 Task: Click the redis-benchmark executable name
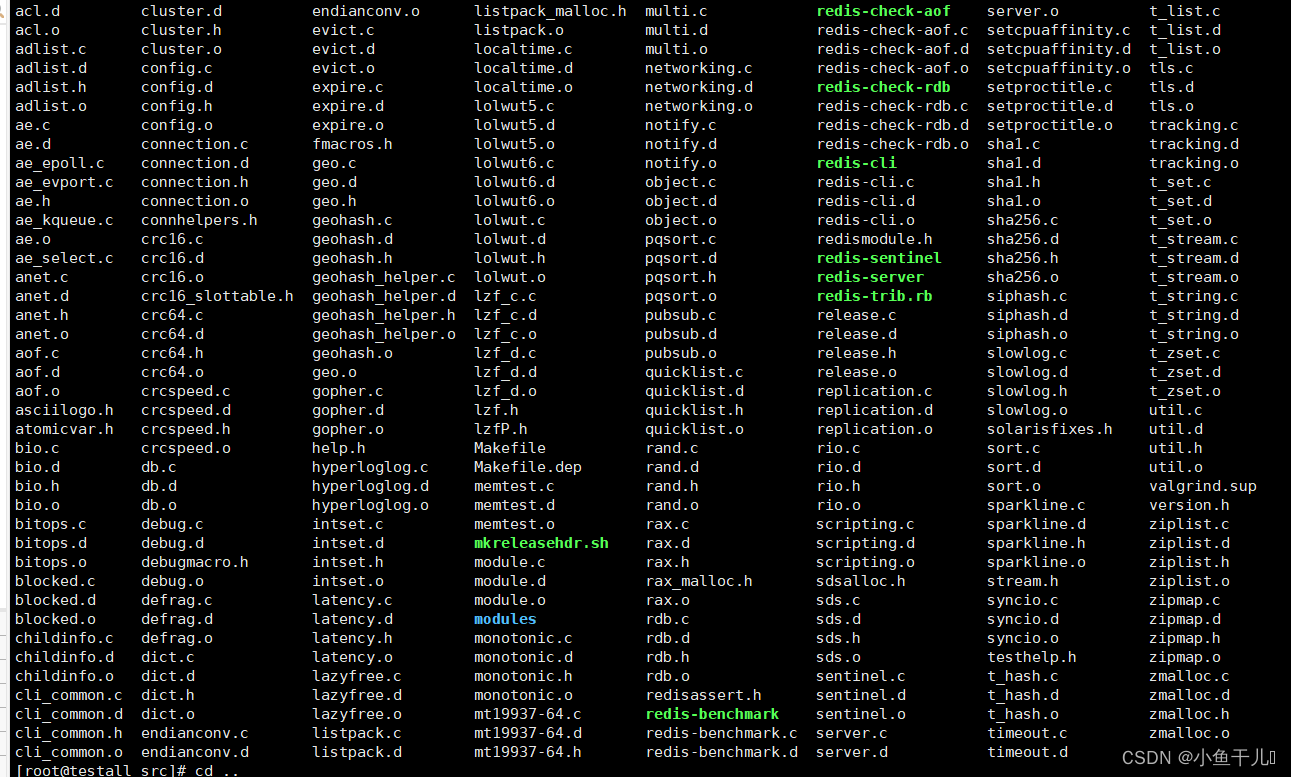tap(712, 714)
